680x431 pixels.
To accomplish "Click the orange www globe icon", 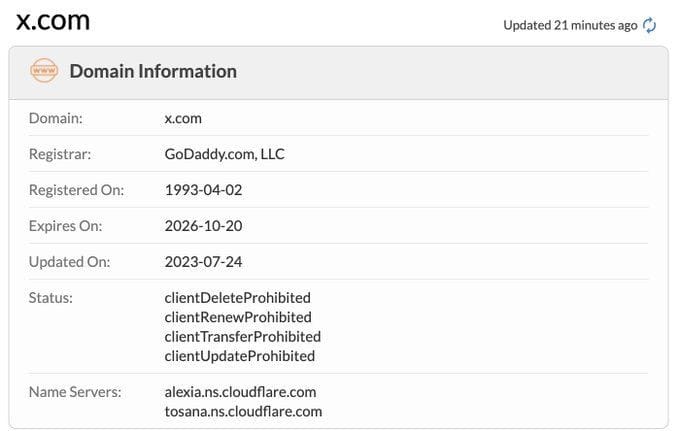I will [44, 71].
